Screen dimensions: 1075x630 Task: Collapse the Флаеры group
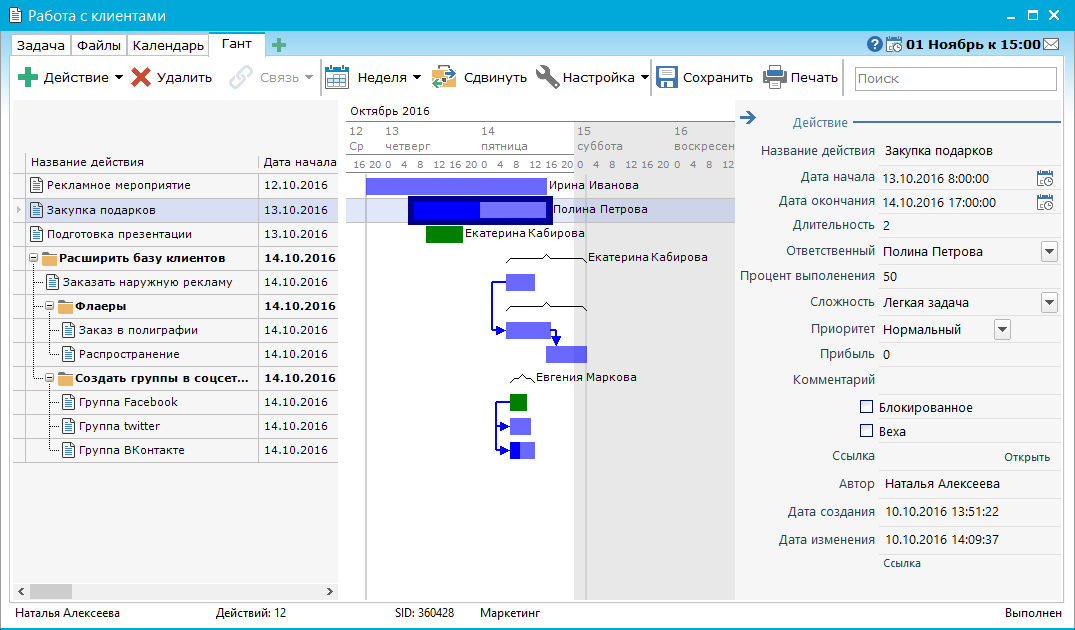point(49,306)
